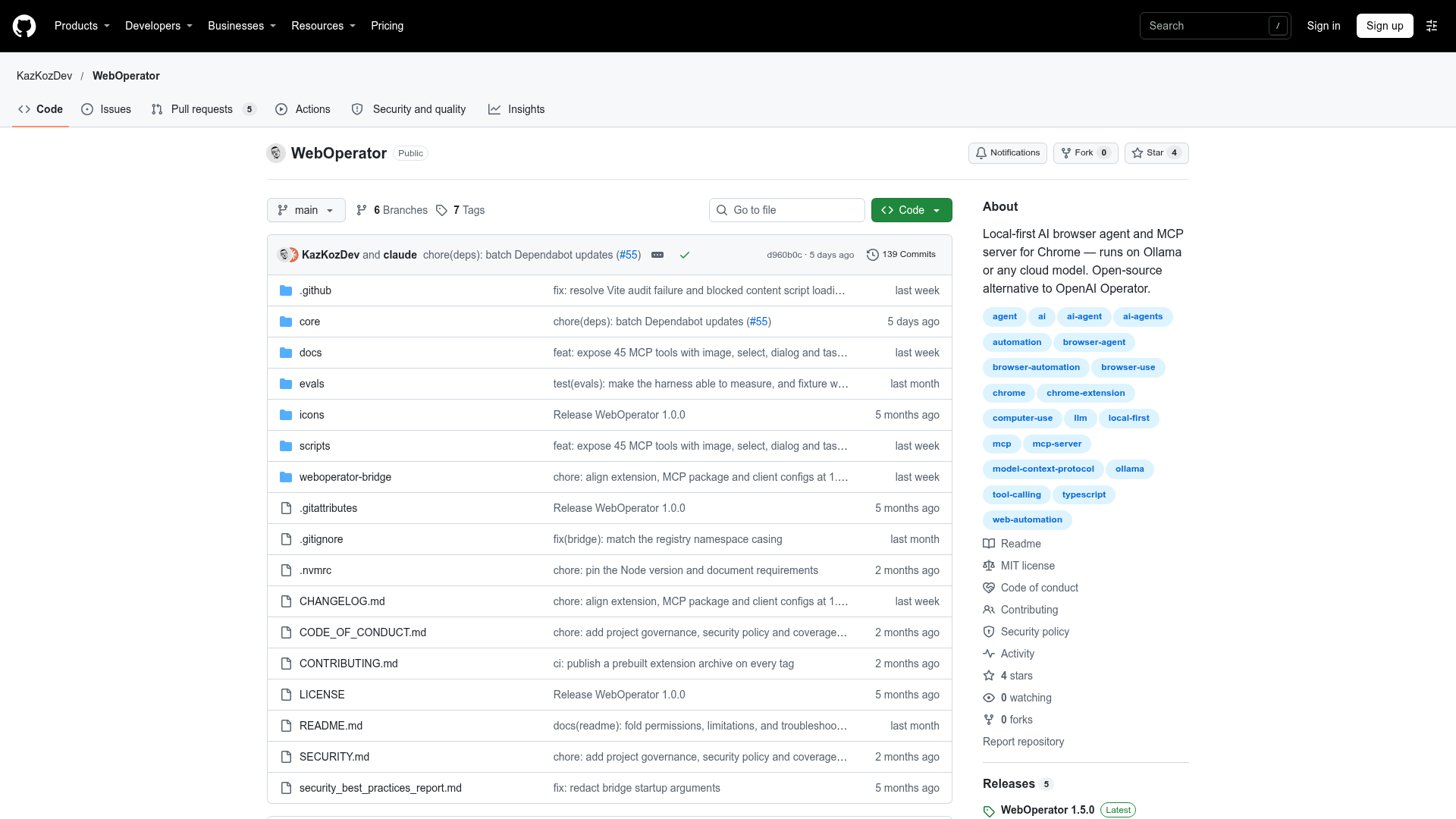
Task: Switch to the Insights tab
Action: pyautogui.click(x=516, y=109)
